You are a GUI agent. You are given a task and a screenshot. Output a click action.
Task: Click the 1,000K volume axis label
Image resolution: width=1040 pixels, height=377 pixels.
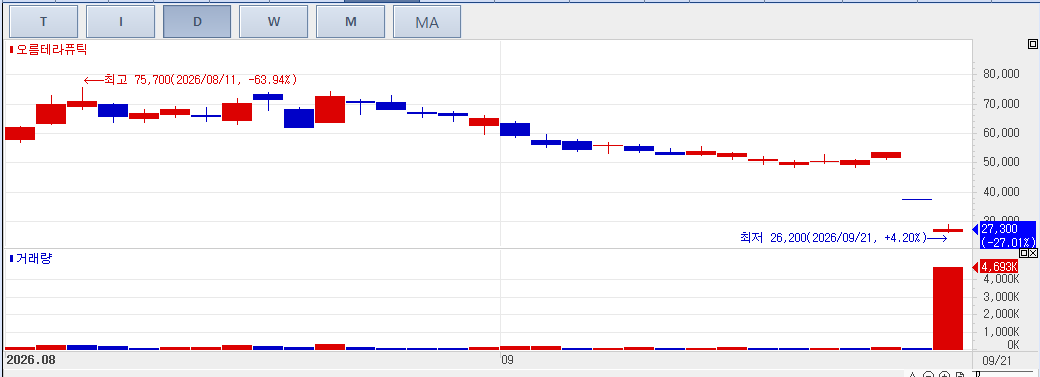coord(1002,331)
